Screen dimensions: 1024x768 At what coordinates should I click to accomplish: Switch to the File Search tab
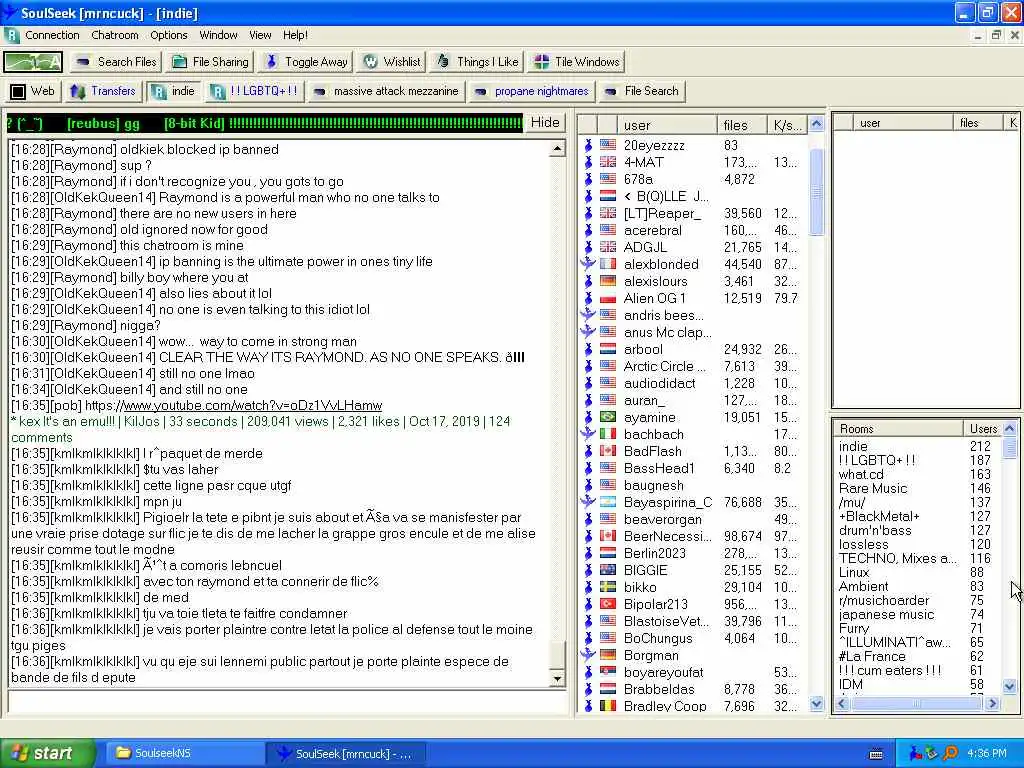point(641,91)
